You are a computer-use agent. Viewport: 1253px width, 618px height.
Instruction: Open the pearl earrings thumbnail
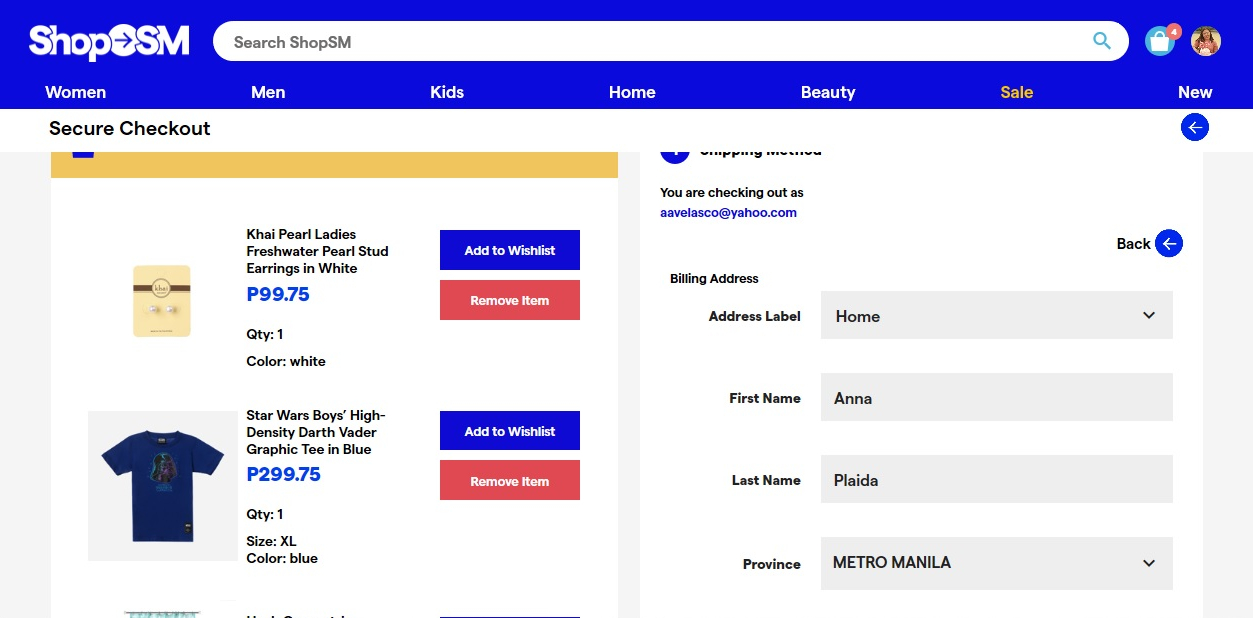tap(162, 300)
